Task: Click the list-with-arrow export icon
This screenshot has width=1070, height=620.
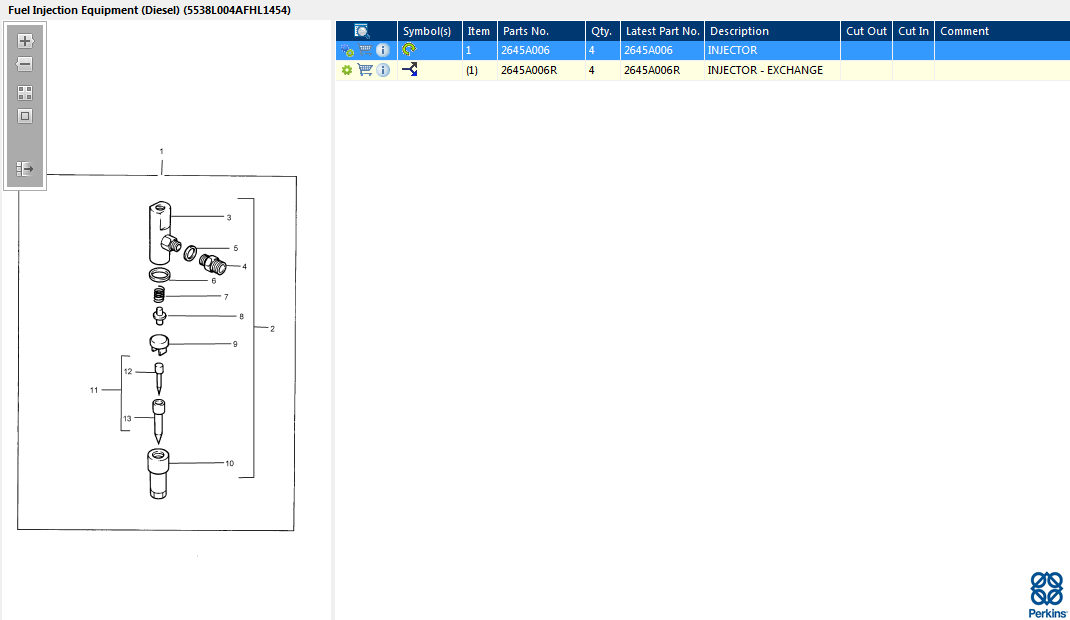Action: [25, 168]
